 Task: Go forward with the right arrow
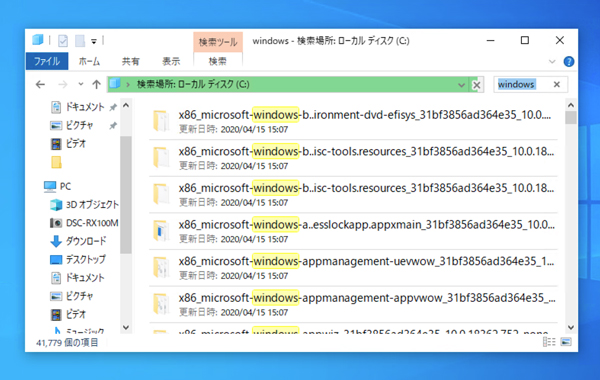click(62, 84)
